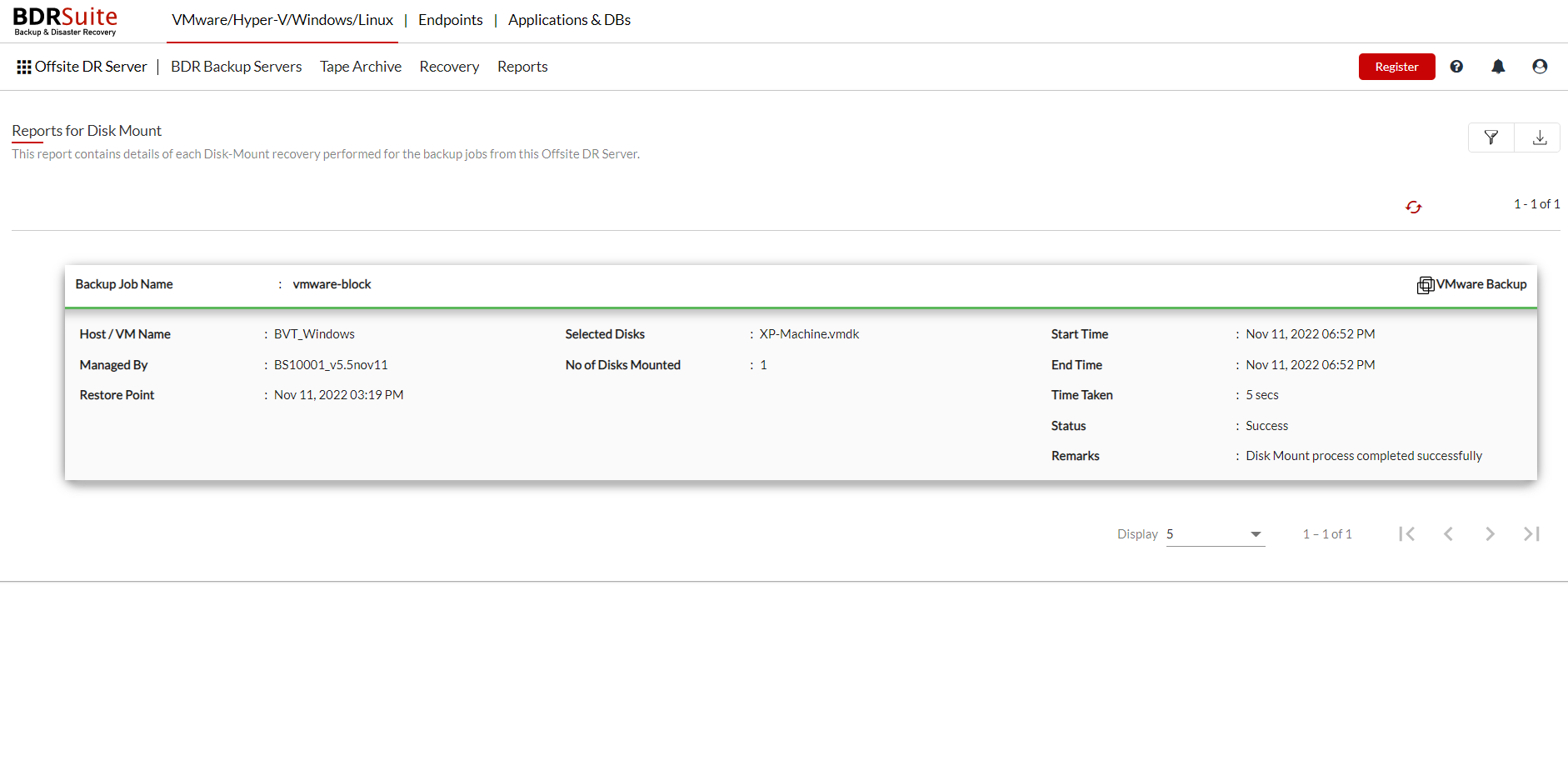Click the Backup Job Name label

[x=124, y=284]
